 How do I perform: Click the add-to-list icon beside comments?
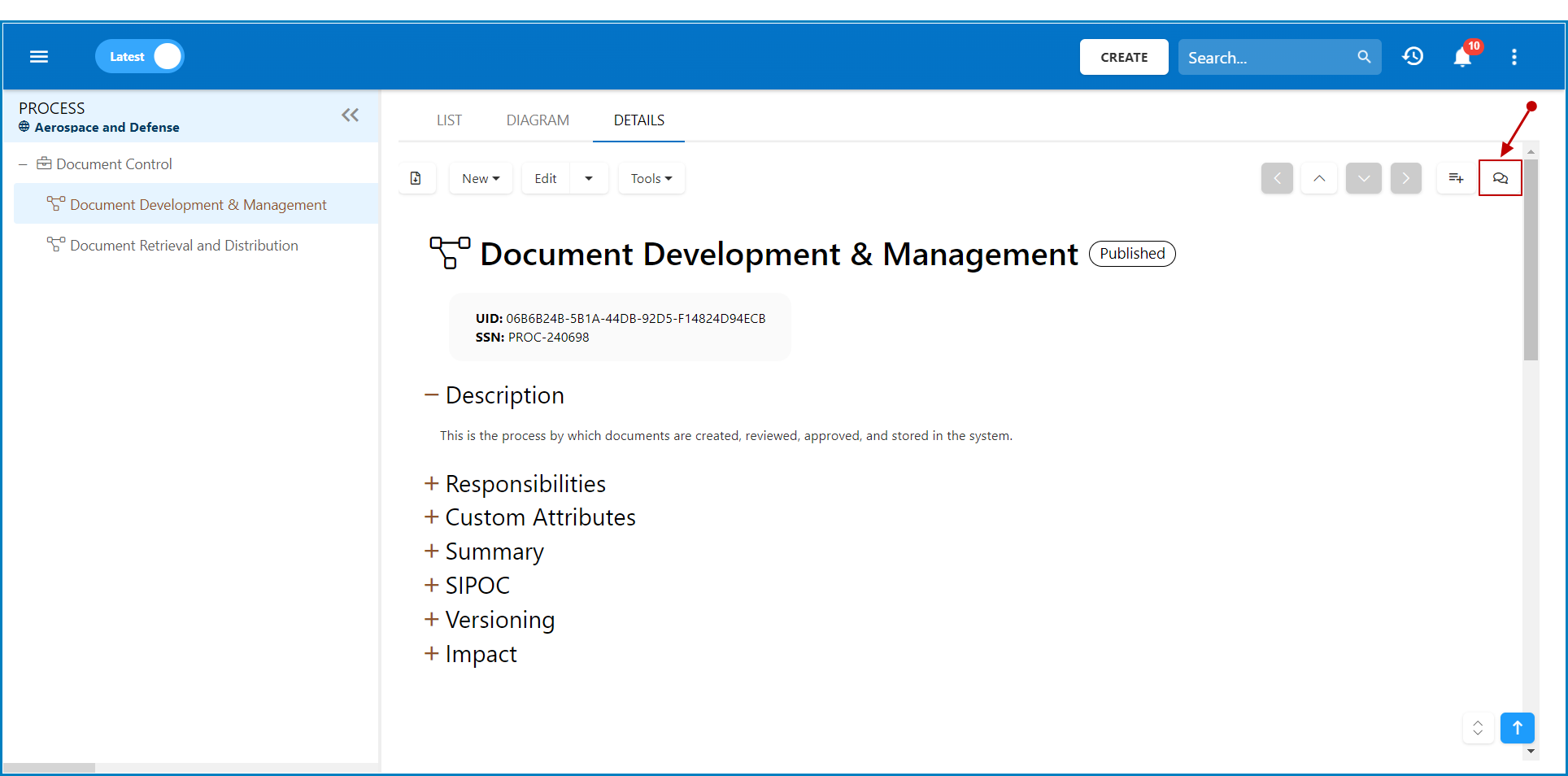click(1456, 178)
